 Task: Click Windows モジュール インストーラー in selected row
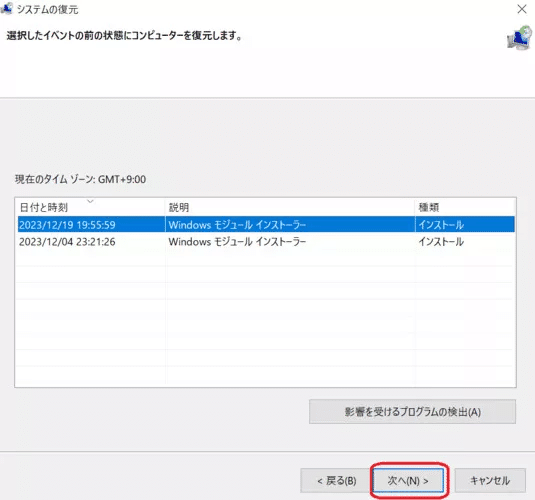(x=237, y=225)
